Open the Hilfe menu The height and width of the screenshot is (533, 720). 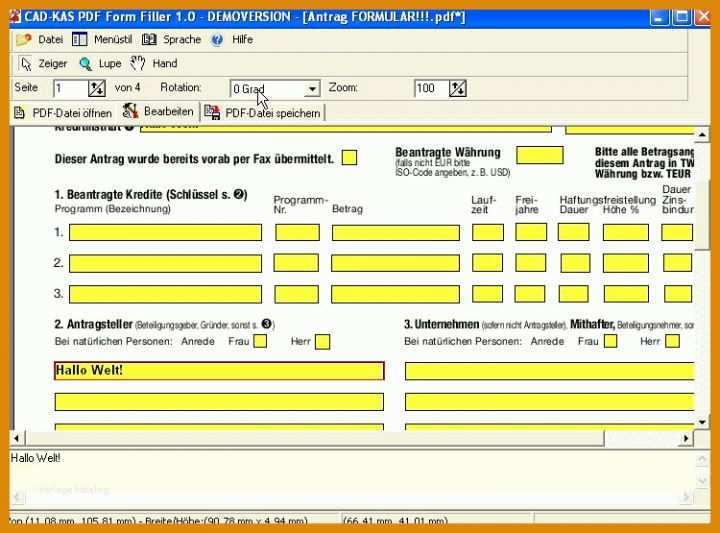pyautogui.click(x=242, y=39)
